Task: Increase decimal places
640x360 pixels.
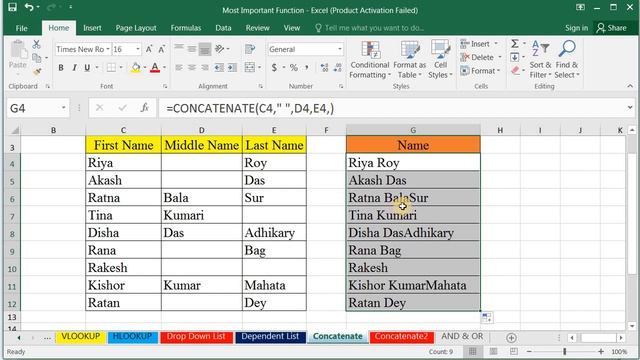Action: [x=324, y=67]
